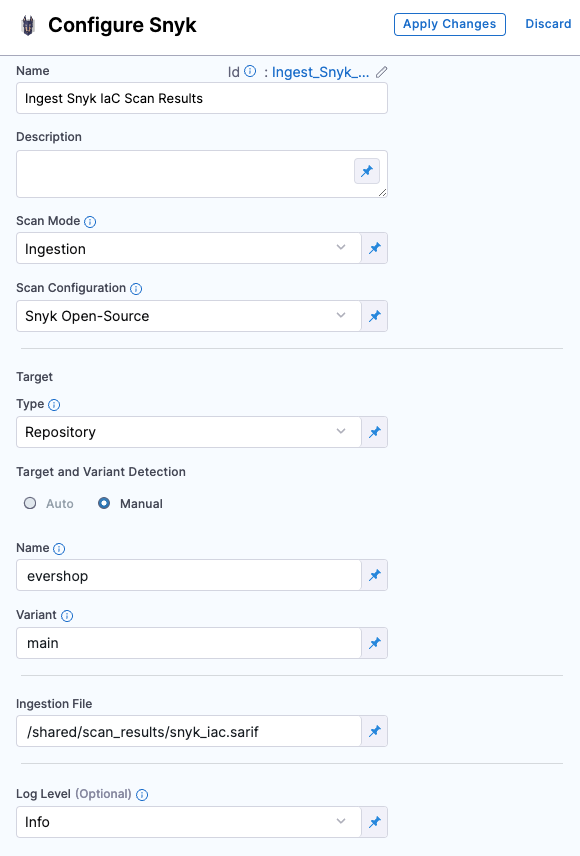This screenshot has width=580, height=856.
Task: Open the Log Level Info dropdown
Action: (189, 822)
